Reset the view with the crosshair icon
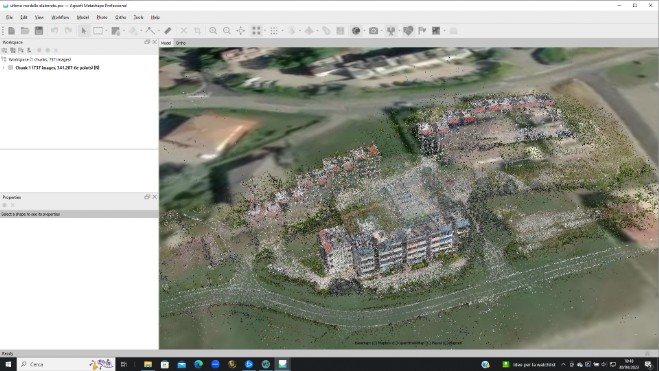 [x=241, y=31]
